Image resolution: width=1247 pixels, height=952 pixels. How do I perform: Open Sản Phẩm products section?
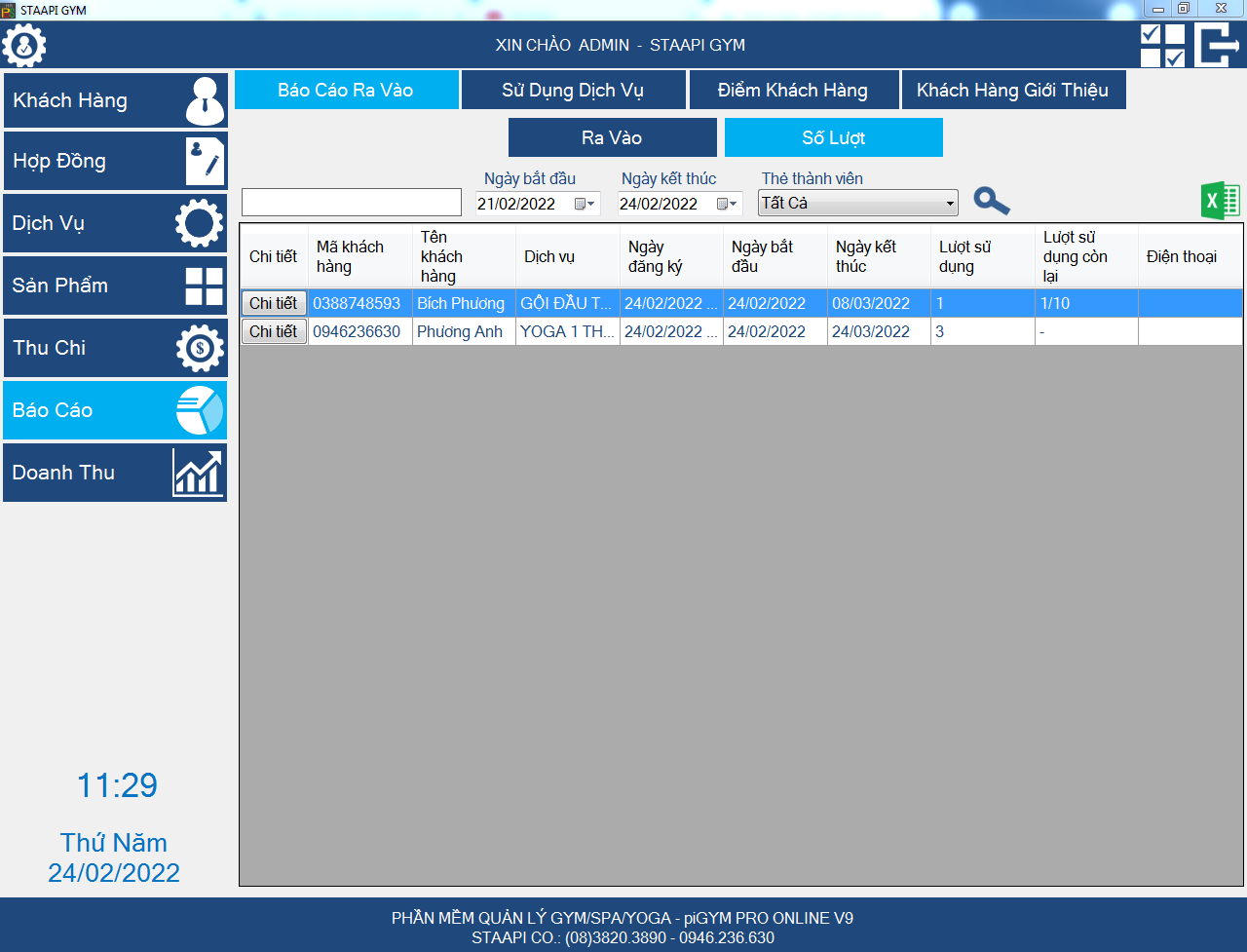115,286
